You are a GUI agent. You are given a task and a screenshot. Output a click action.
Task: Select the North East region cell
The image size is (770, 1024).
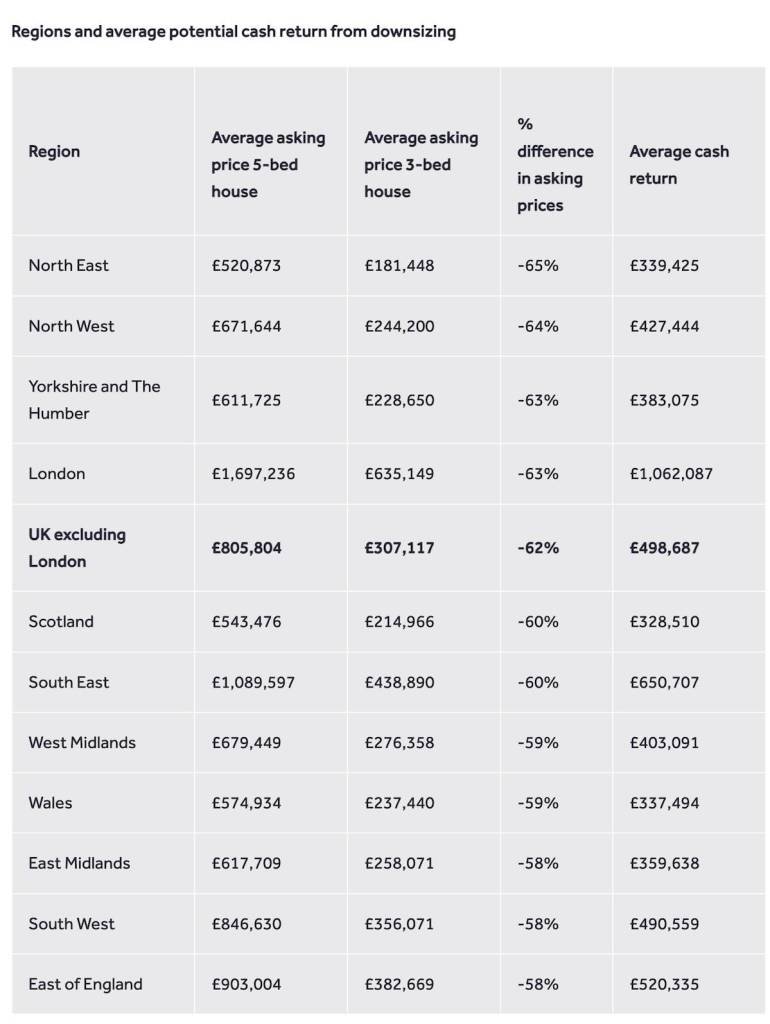69,265
